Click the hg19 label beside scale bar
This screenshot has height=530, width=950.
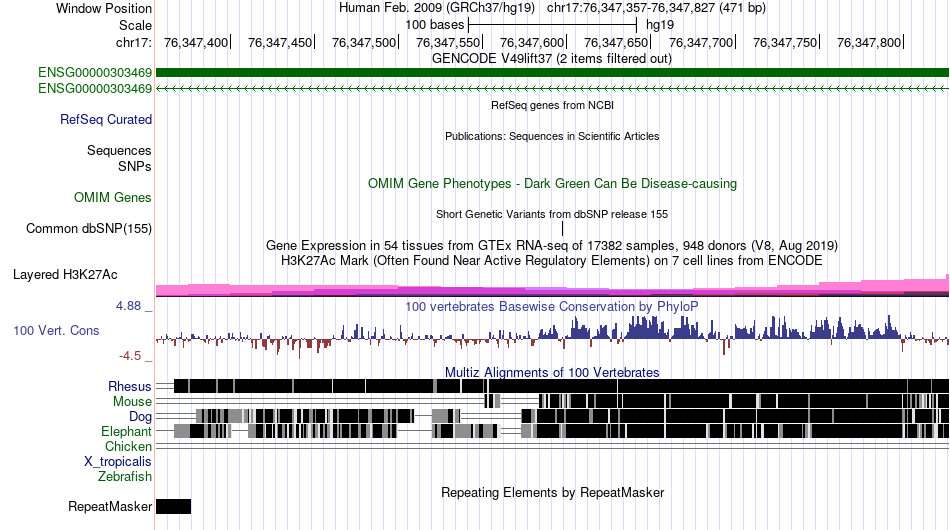click(660, 25)
